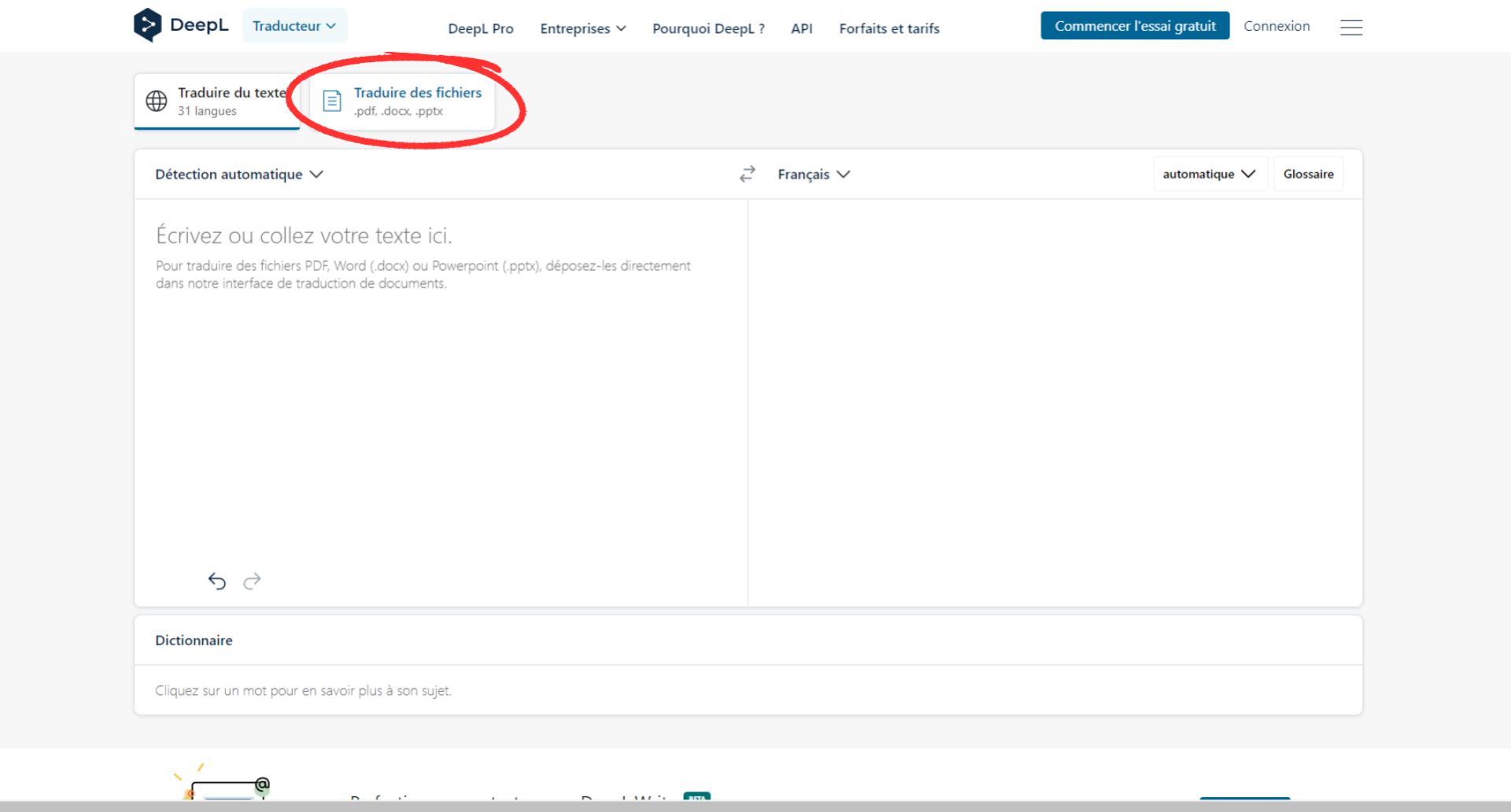The image size is (1511, 812).
Task: Click the document icon for file translation
Action: pos(332,101)
